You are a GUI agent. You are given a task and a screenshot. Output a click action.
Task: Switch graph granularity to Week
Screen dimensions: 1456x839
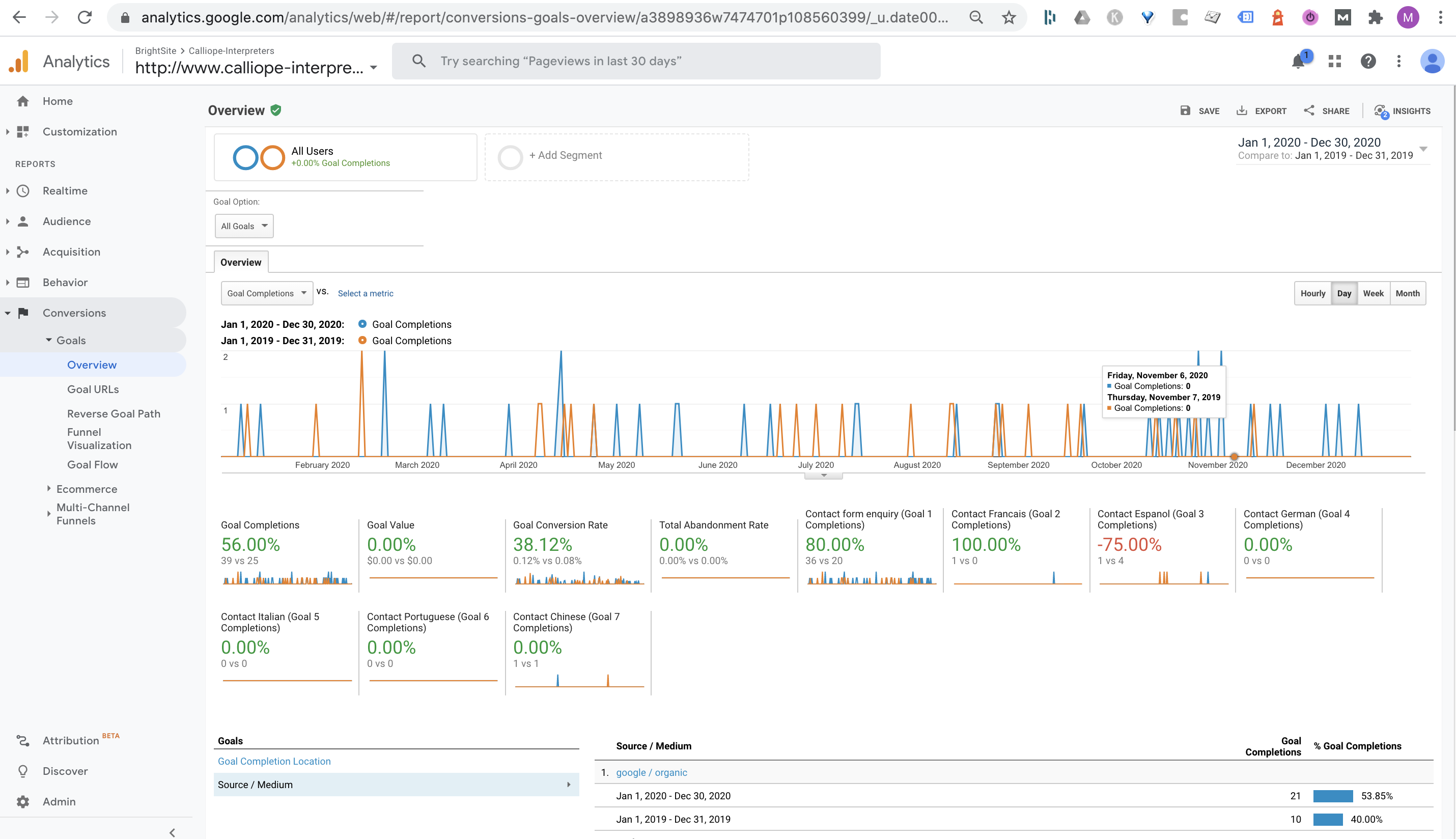pyautogui.click(x=1373, y=293)
